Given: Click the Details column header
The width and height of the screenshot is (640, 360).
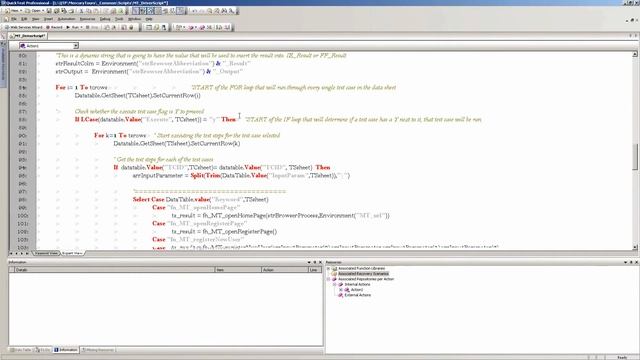Looking at the screenshot, I should tap(115, 270).
